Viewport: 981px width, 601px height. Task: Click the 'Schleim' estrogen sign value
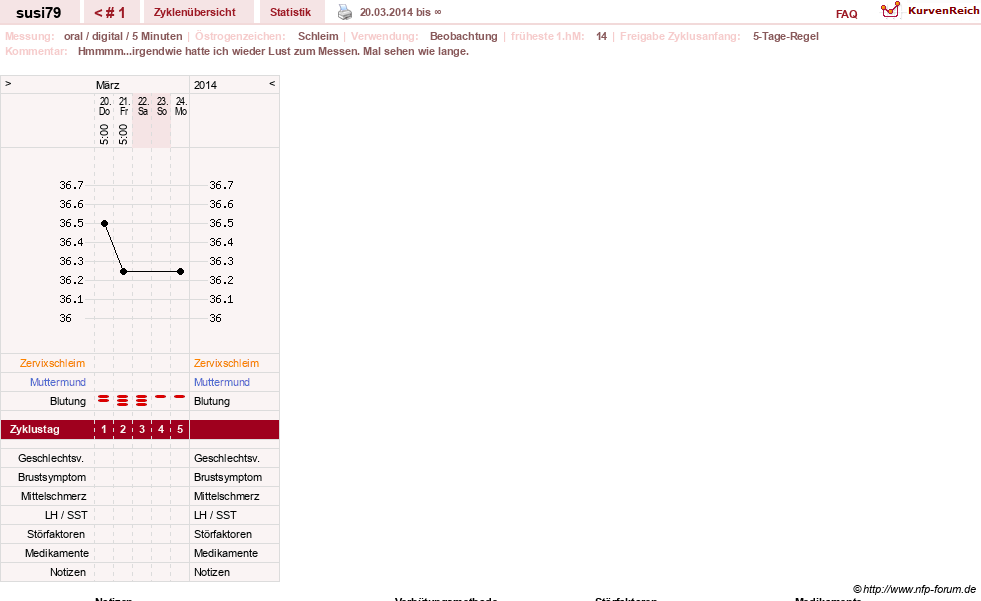point(318,36)
